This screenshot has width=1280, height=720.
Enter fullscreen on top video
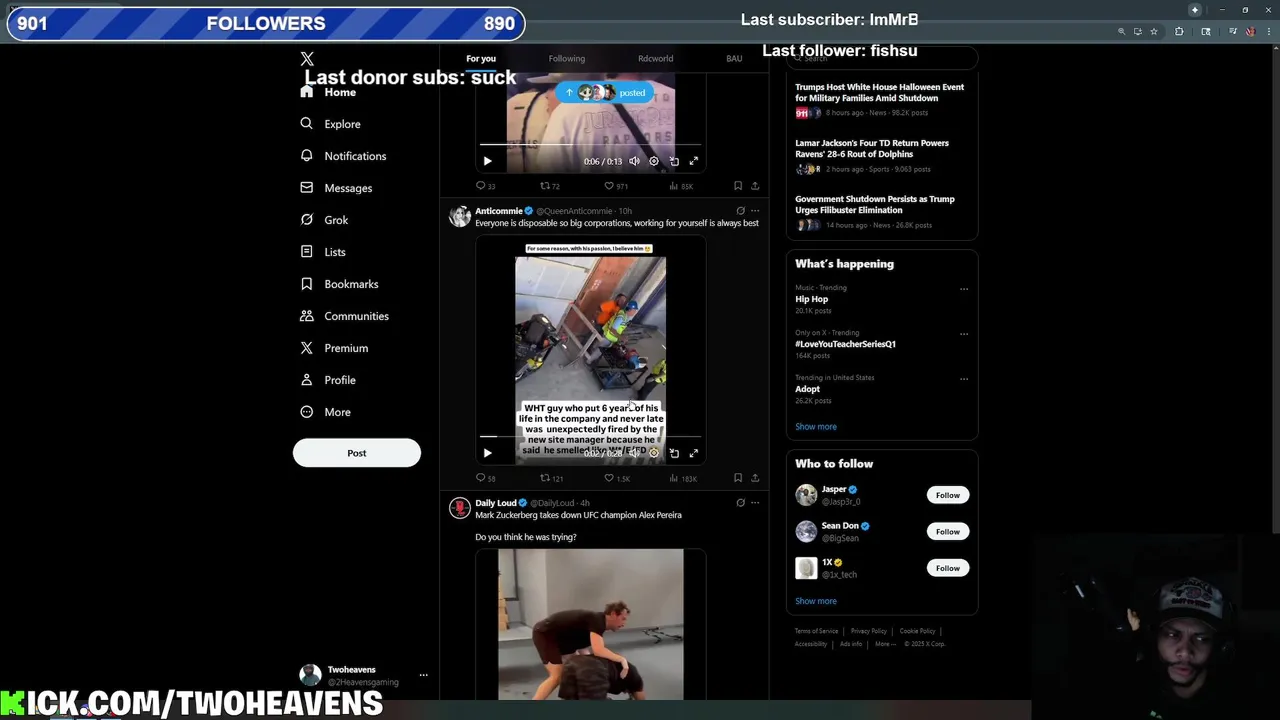[x=693, y=161]
